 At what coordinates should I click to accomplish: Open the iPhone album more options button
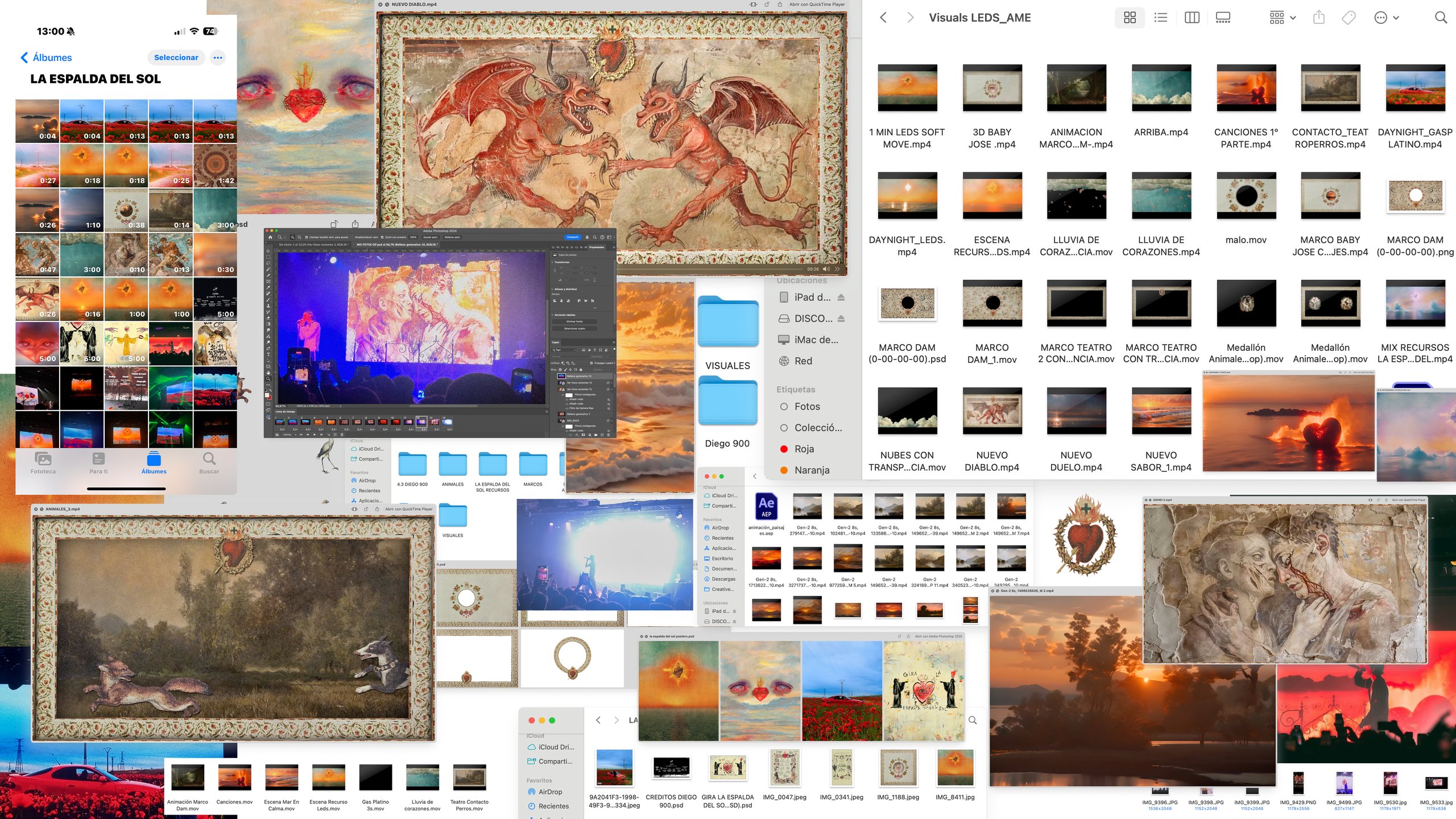point(218,57)
